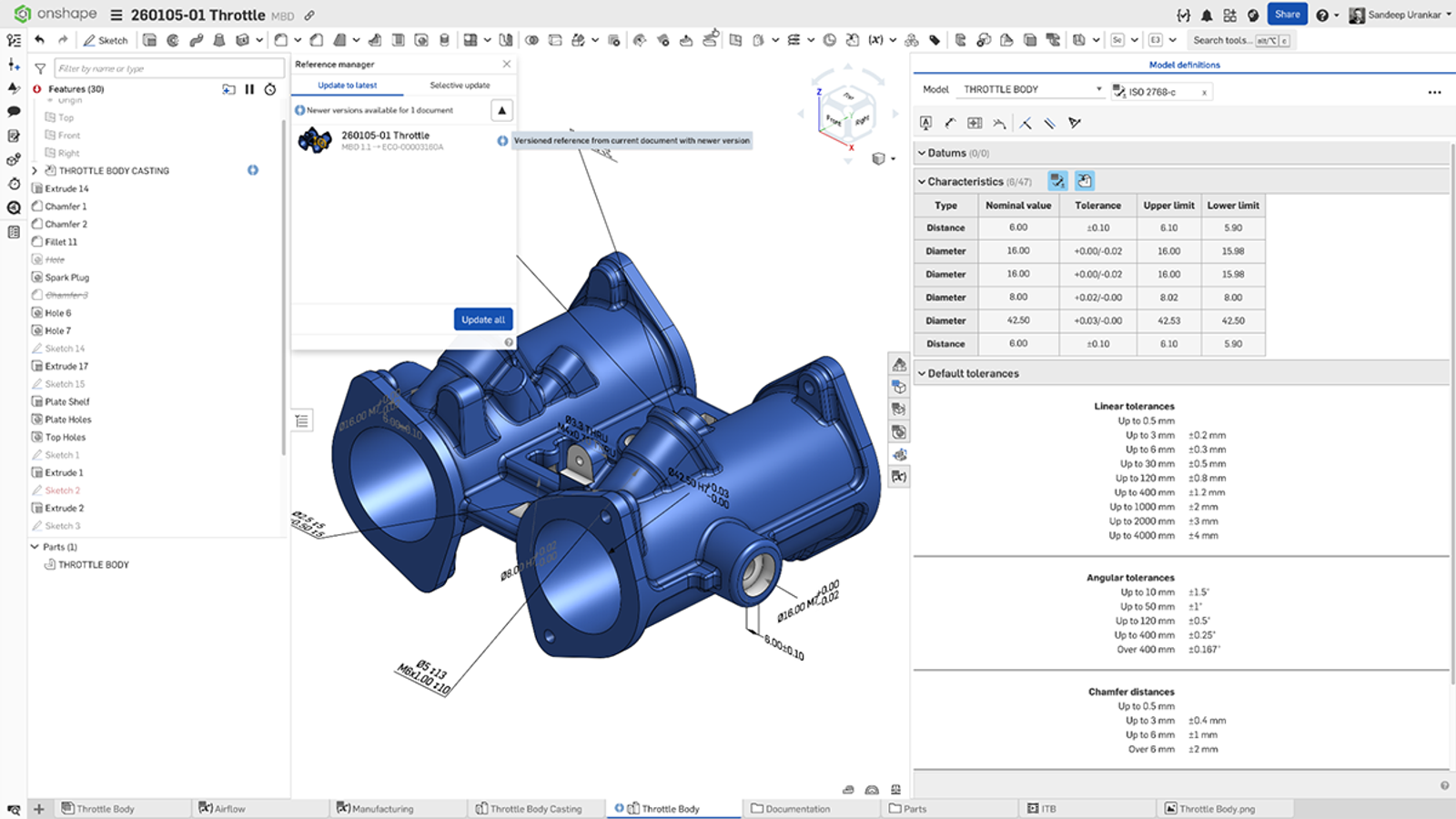Select the Sketch tool in the toolbar
This screenshot has width=1456, height=819.
(x=106, y=40)
